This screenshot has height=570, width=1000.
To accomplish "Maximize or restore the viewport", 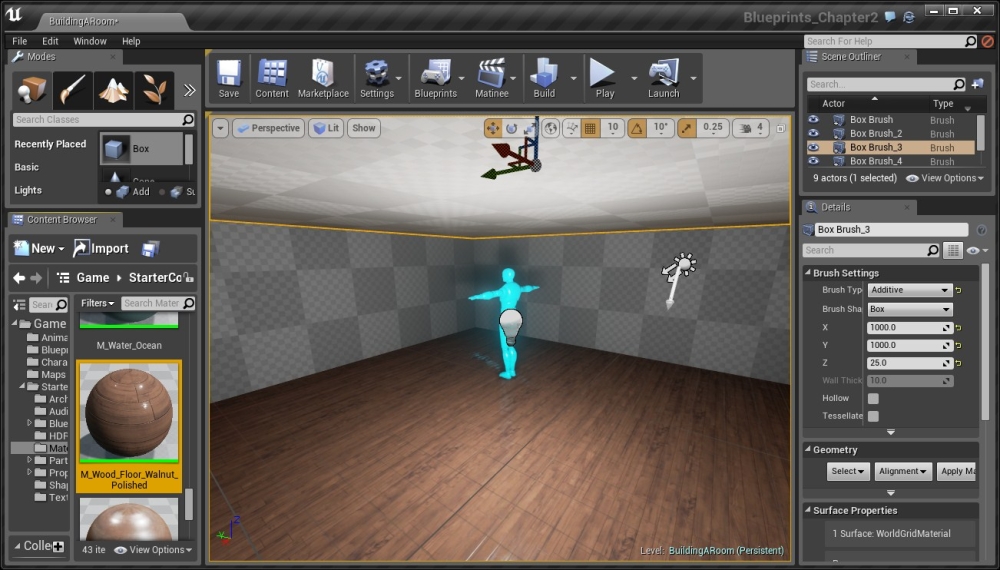I will 781,128.
